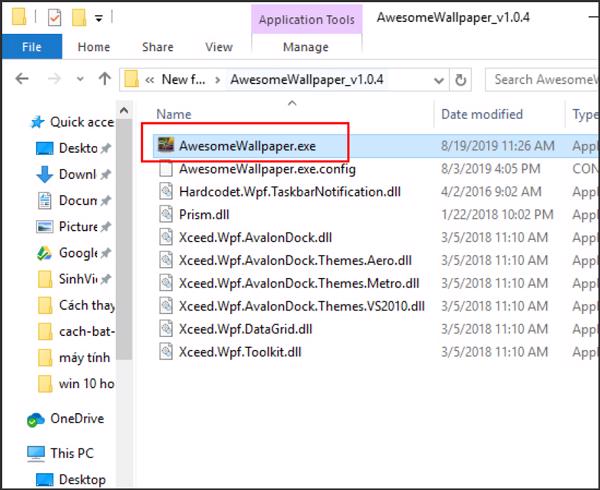Select Xceed.Wpf.AvalonDock.Themes.Metro.dll file

tap(299, 283)
